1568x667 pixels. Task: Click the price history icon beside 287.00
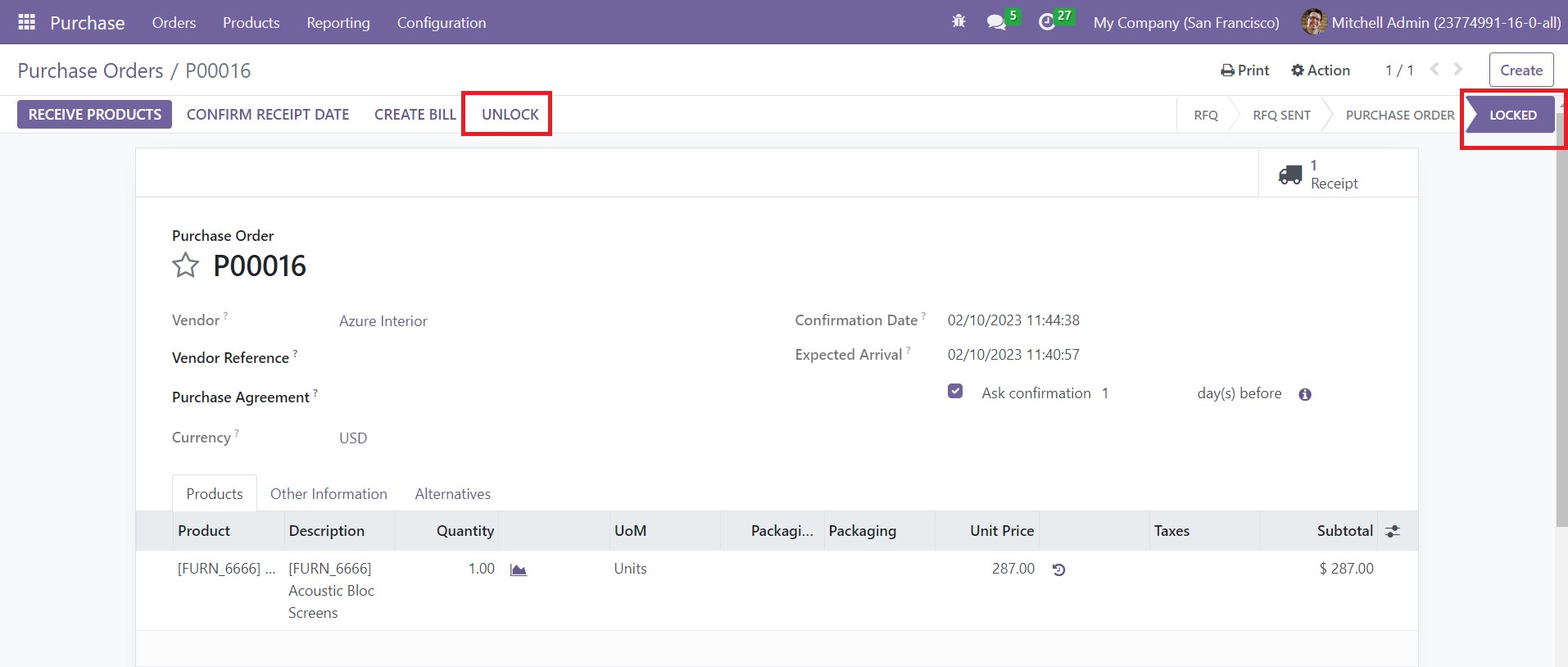[1058, 569]
